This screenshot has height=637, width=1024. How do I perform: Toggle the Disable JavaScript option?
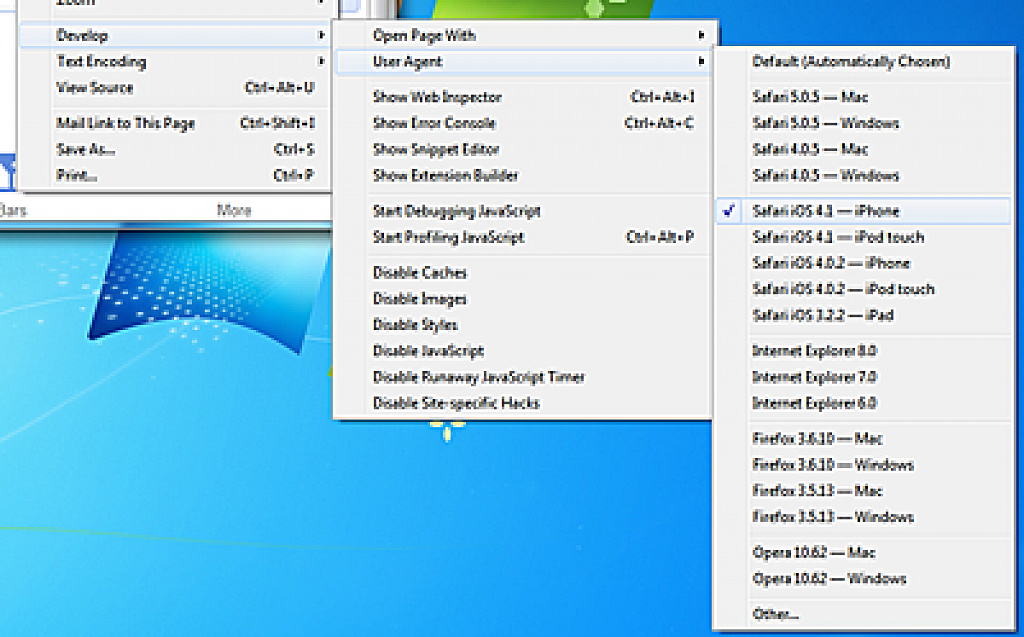(522, 351)
